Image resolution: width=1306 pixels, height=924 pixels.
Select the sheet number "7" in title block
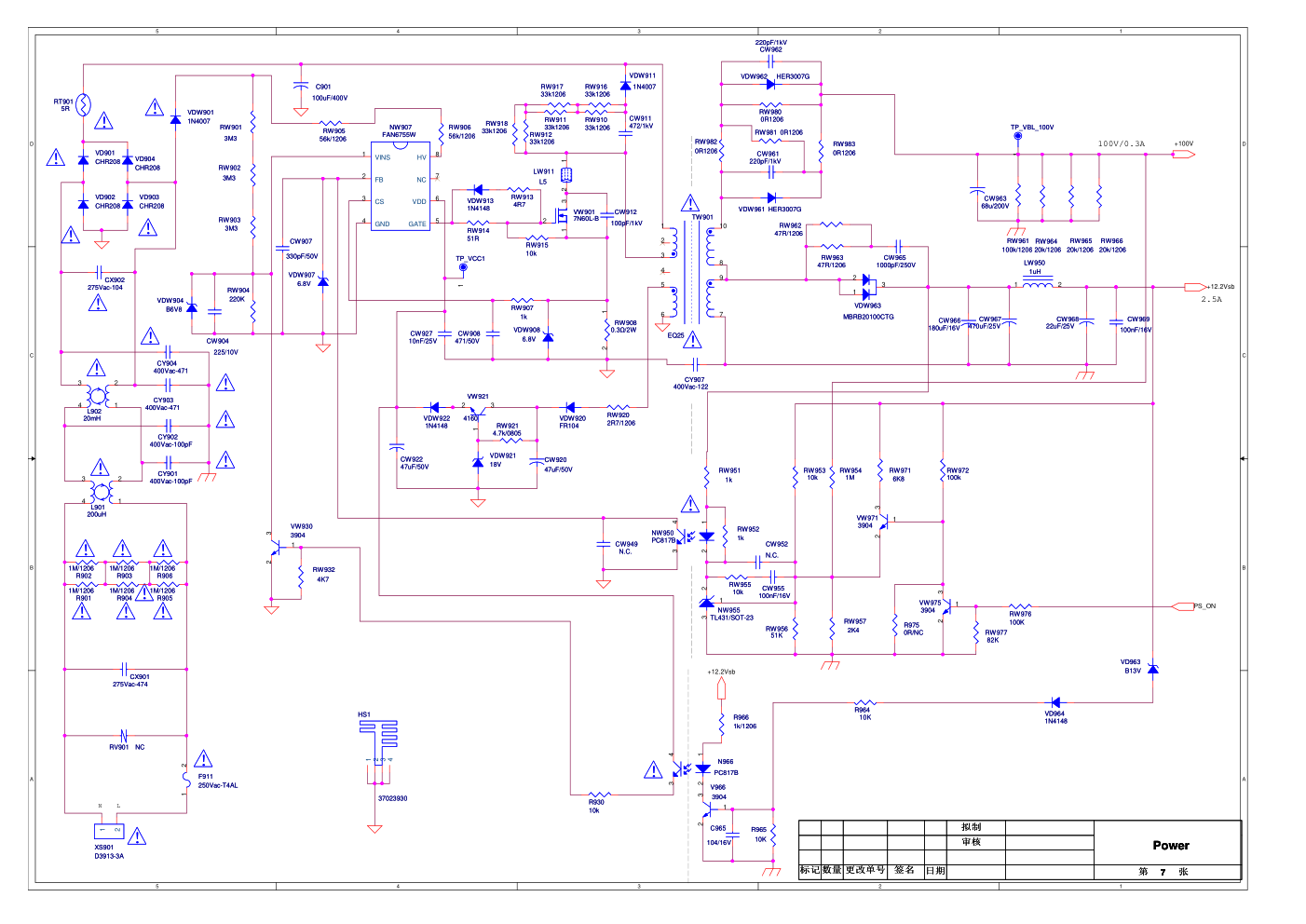(1163, 872)
